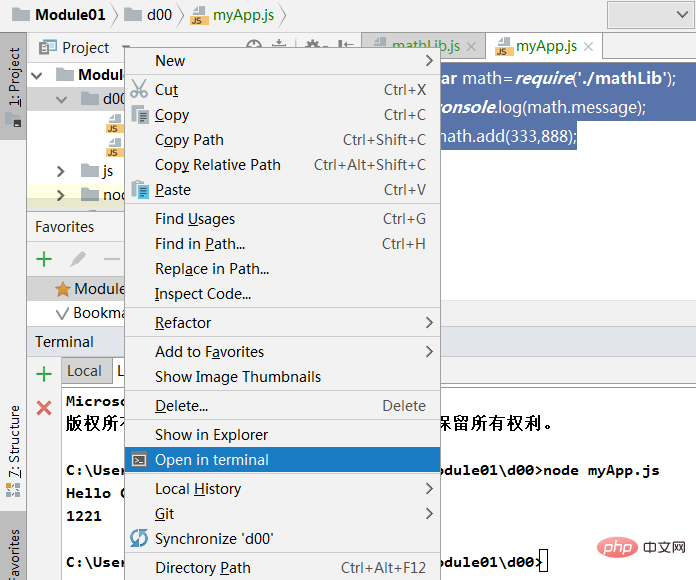Screen dimensions: 696x580
Task: Click Module01 breadcrumb label
Action: (x=70, y=15)
